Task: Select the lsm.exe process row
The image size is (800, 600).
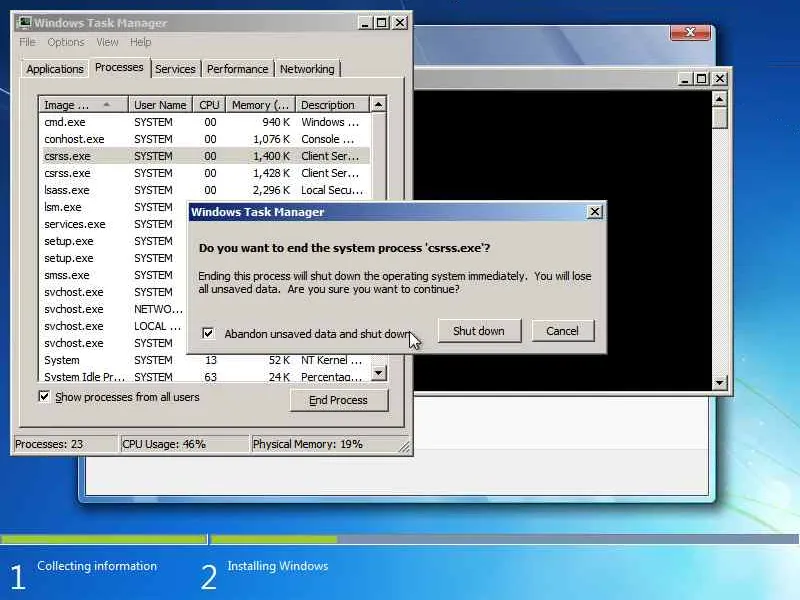Action: pyautogui.click(x=113, y=207)
